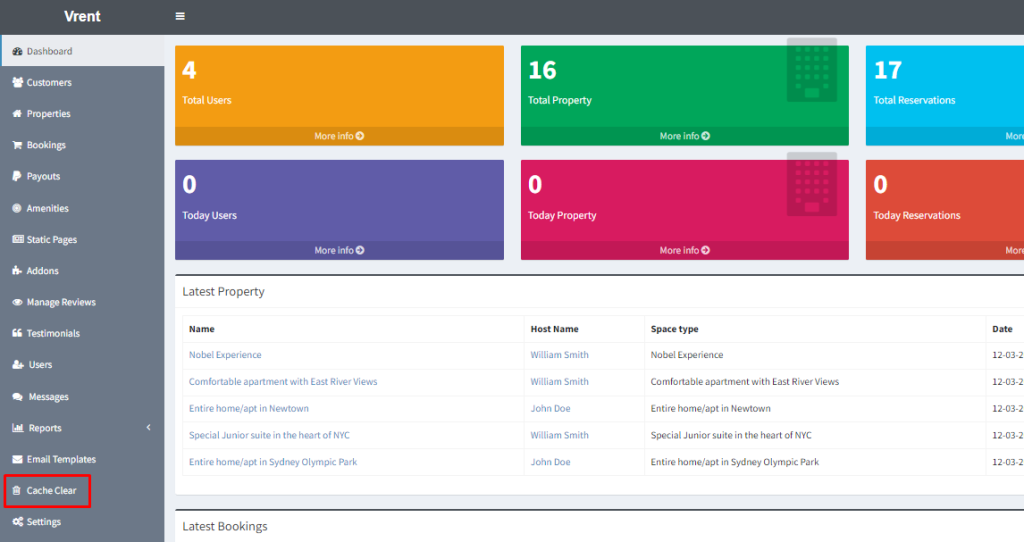
Task: Click the Bookings cart icon
Action: (x=17, y=145)
